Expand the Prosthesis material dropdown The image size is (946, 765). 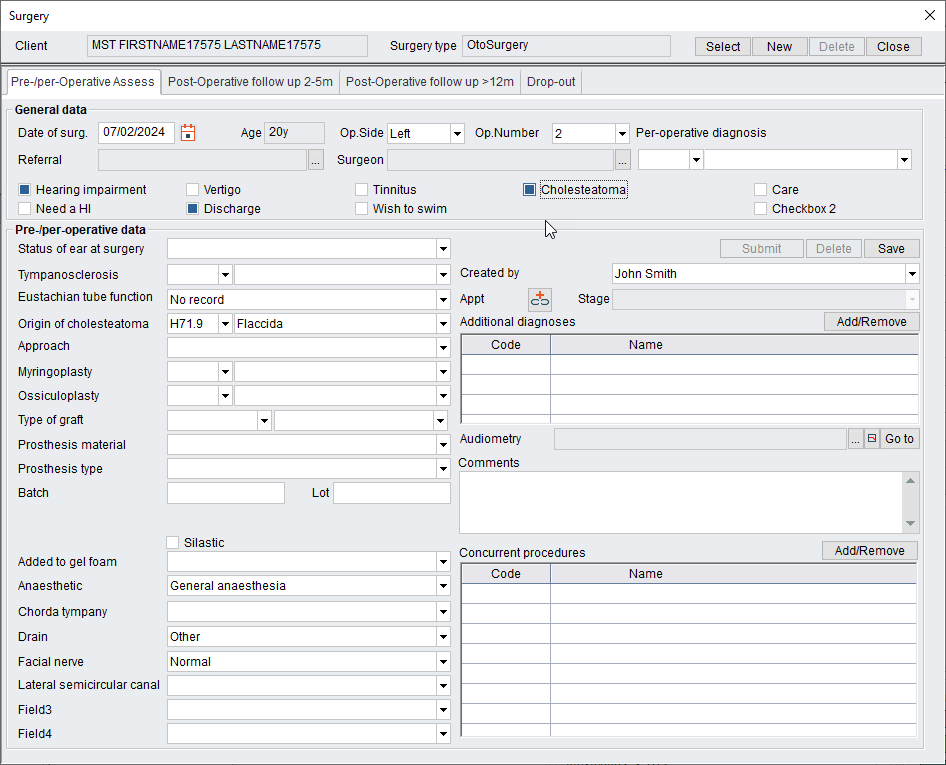[x=443, y=445]
